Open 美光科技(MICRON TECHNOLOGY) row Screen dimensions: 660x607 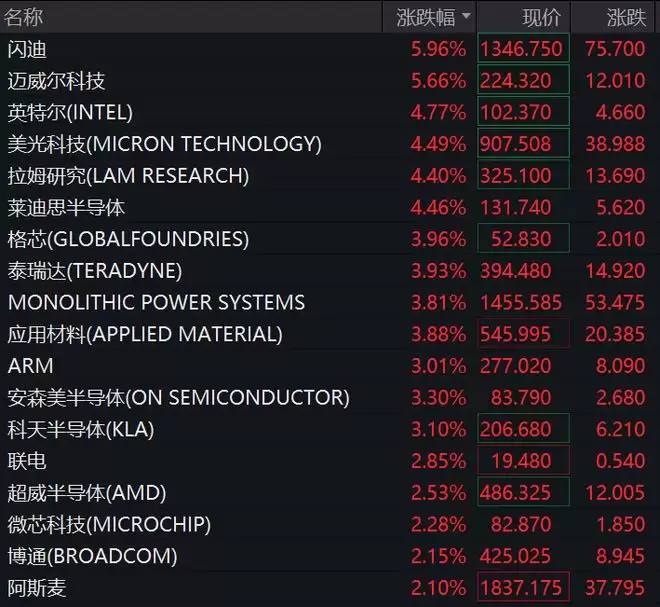click(x=330, y=144)
